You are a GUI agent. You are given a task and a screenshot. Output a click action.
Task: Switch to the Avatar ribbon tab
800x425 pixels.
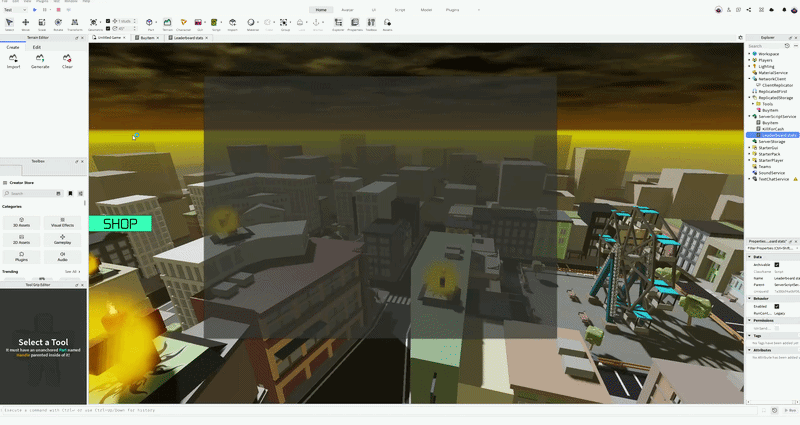(347, 10)
